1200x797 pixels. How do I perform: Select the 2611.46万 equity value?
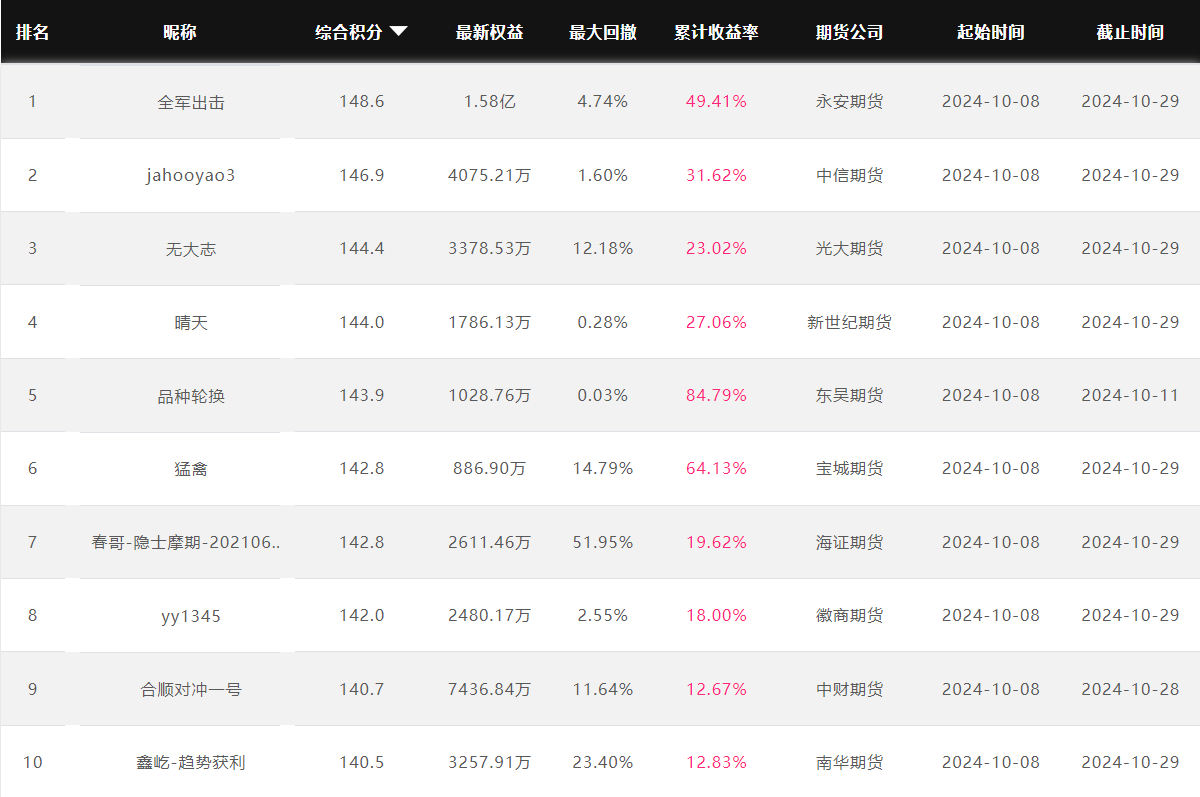pyautogui.click(x=490, y=542)
